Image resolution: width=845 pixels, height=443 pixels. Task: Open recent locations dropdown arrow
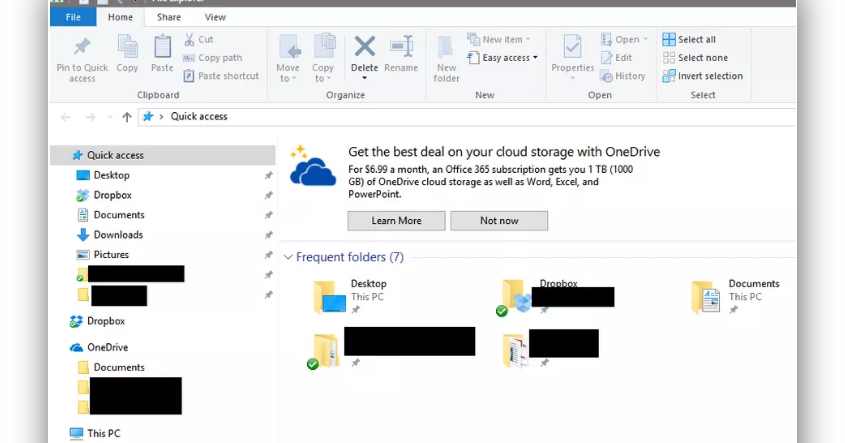tap(109, 117)
